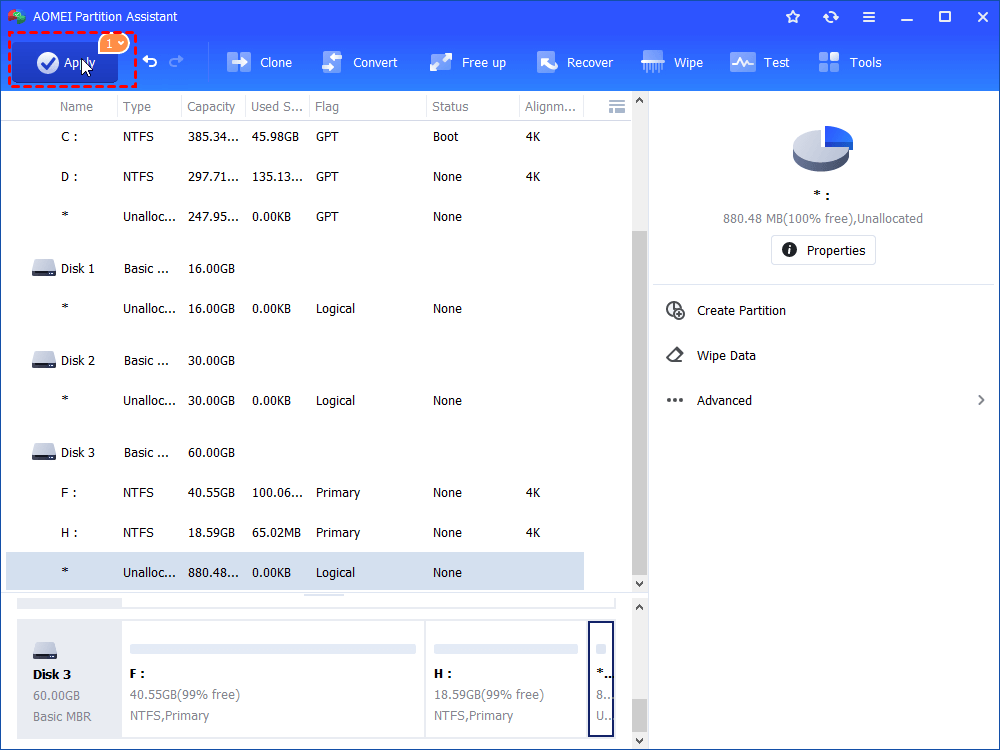
Task: Select the 30.00GB unallocated row
Action: pyautogui.click(x=295, y=401)
